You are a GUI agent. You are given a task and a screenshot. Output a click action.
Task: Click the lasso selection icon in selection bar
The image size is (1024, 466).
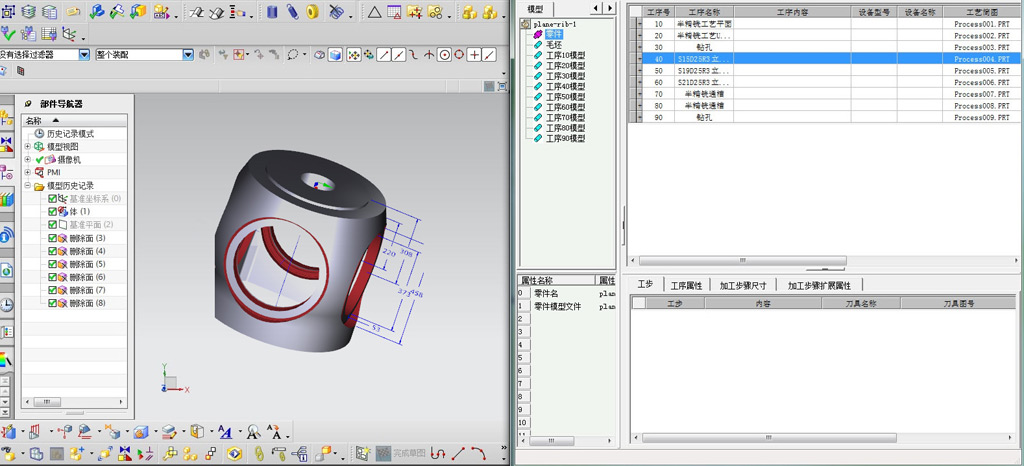pyautogui.click(x=293, y=54)
